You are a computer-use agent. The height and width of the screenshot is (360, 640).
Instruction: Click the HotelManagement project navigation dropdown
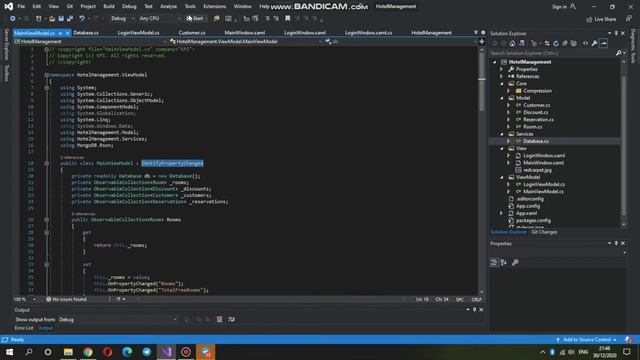point(90,42)
